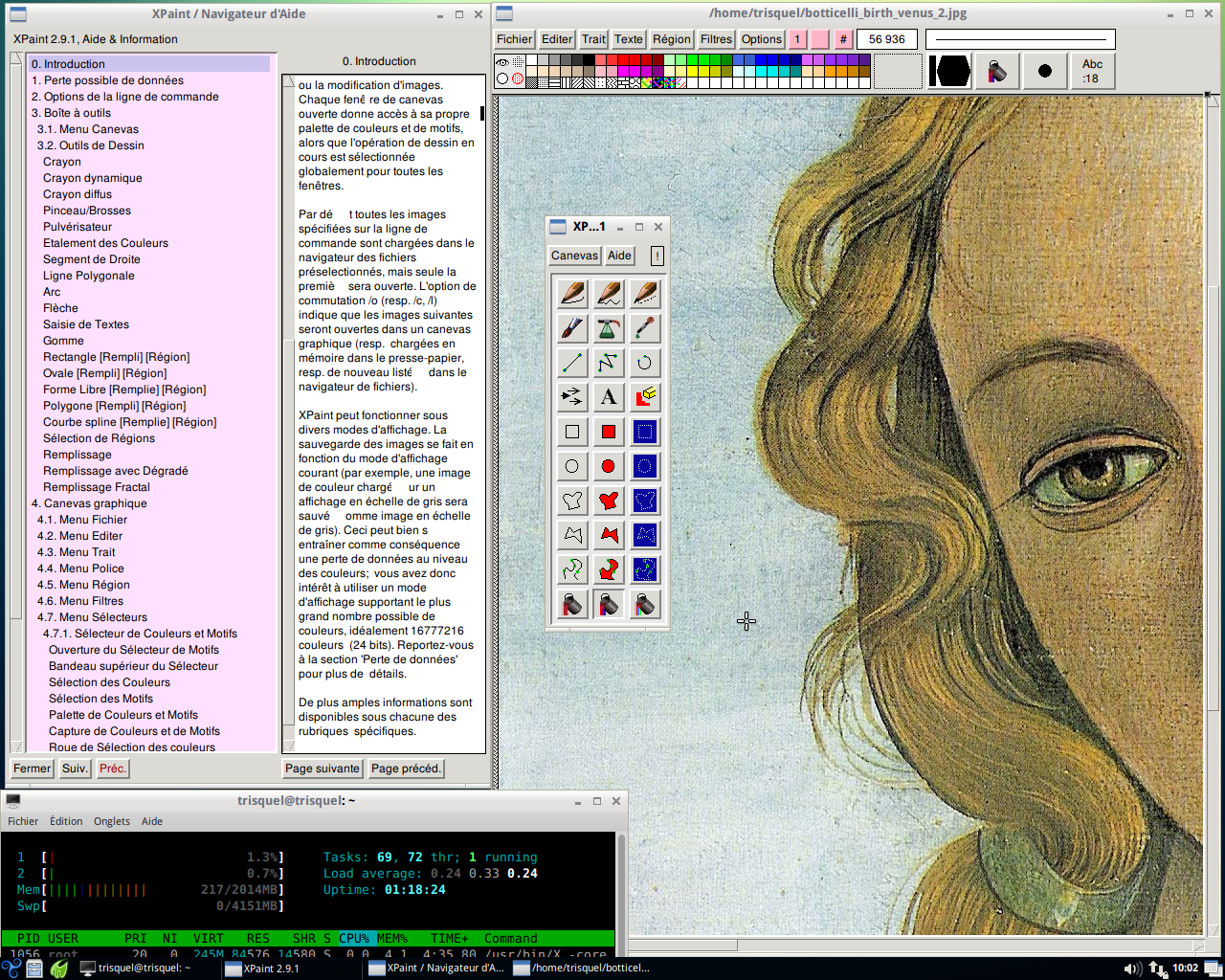
Task: Open the Options menu
Action: 762,39
